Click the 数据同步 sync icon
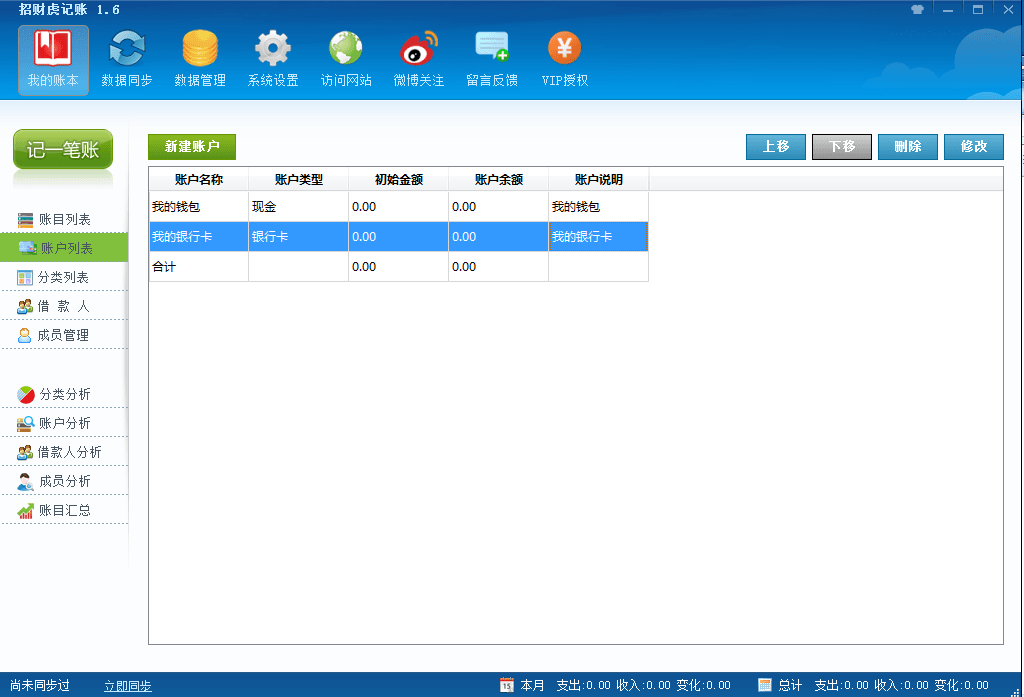The width and height of the screenshot is (1024, 697). (127, 50)
